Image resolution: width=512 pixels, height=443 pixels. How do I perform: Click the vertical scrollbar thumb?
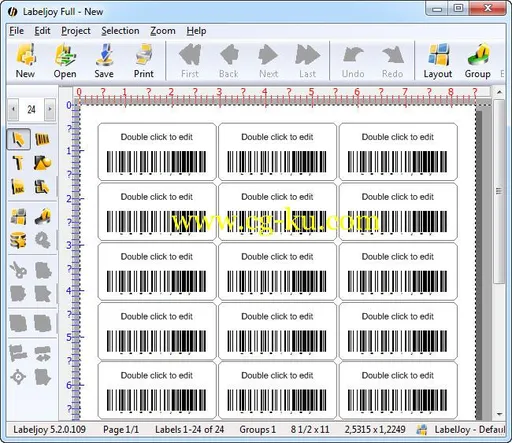pos(499,191)
